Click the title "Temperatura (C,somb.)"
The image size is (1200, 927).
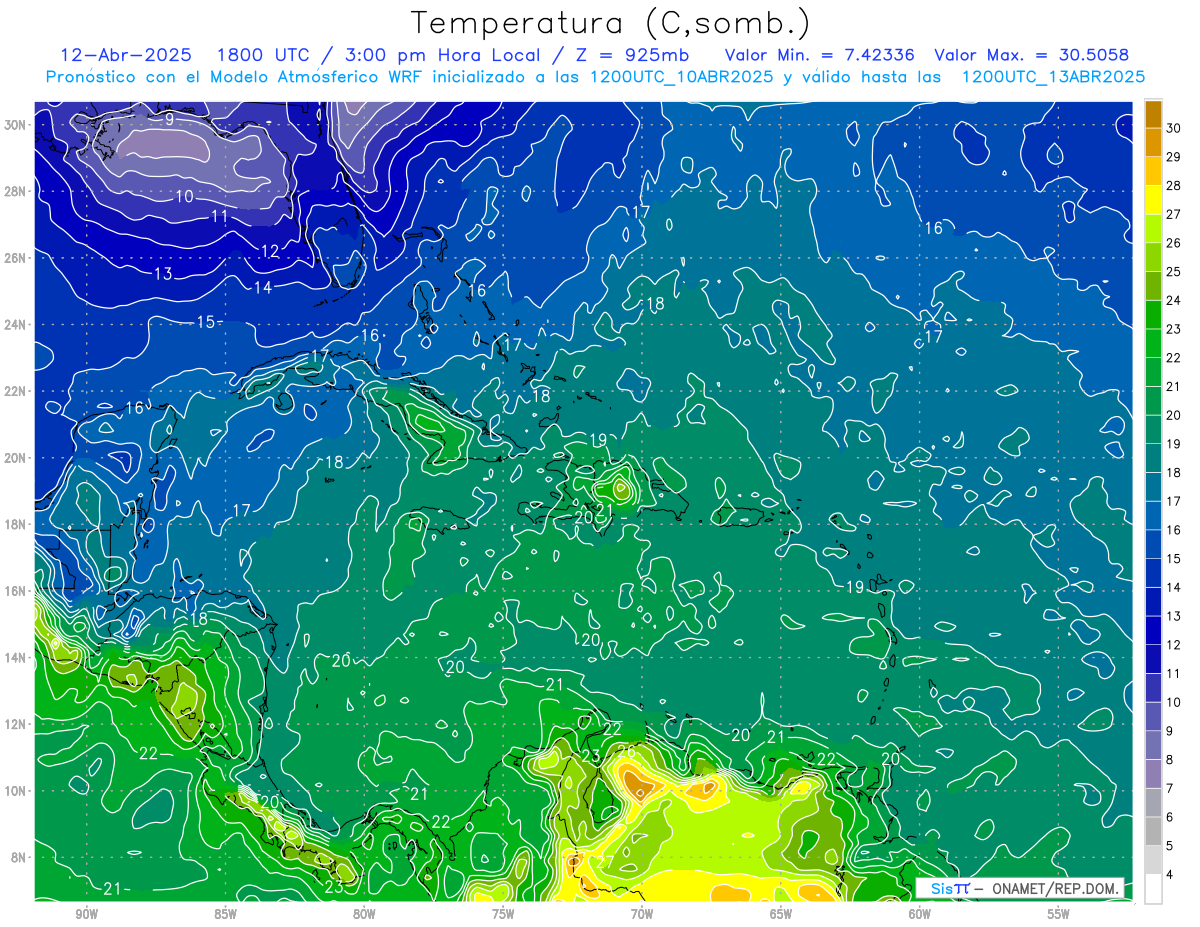[611, 24]
